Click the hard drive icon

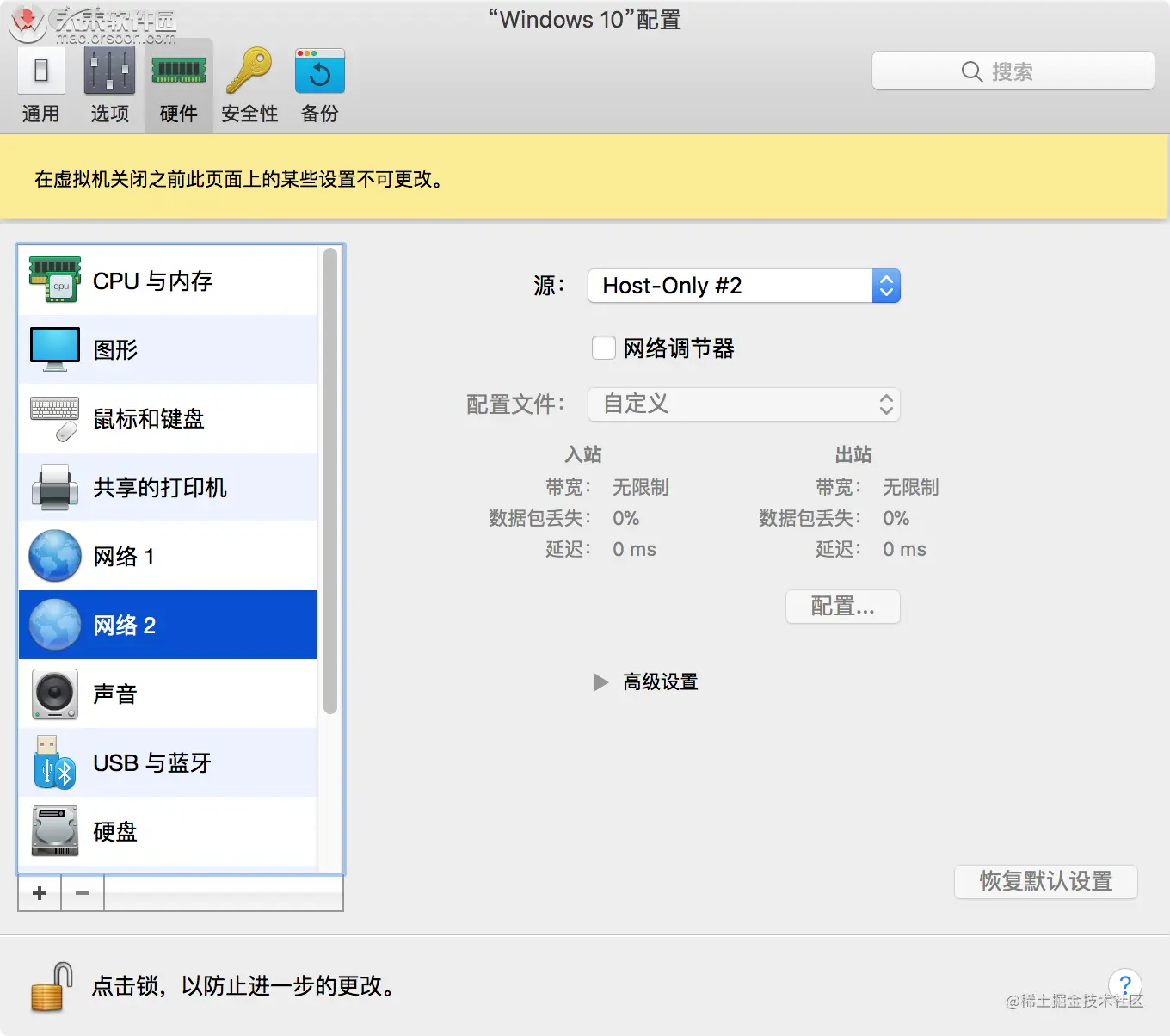[55, 831]
